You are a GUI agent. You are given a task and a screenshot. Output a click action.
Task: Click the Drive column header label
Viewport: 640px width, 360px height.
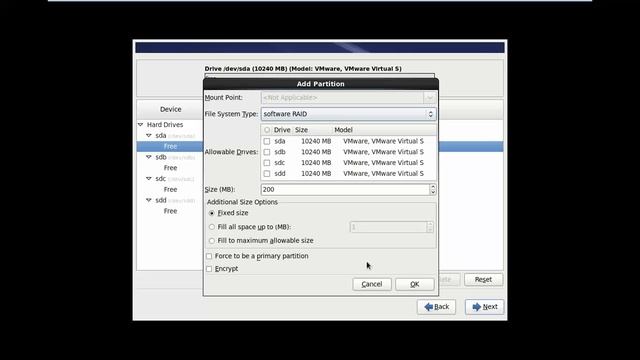point(282,130)
